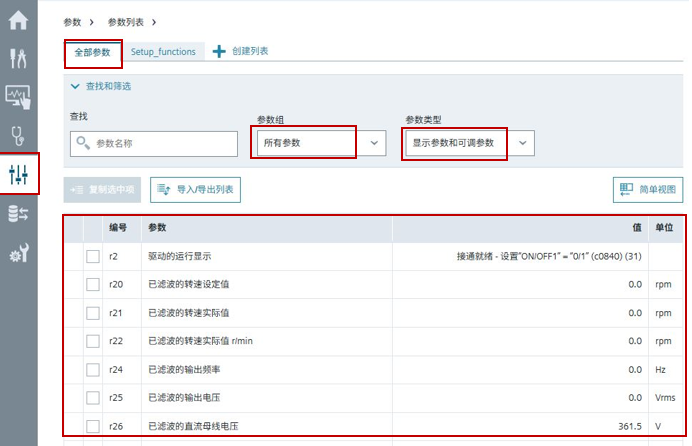
Task: Click the 导入/导出列表 button
Action: point(195,188)
